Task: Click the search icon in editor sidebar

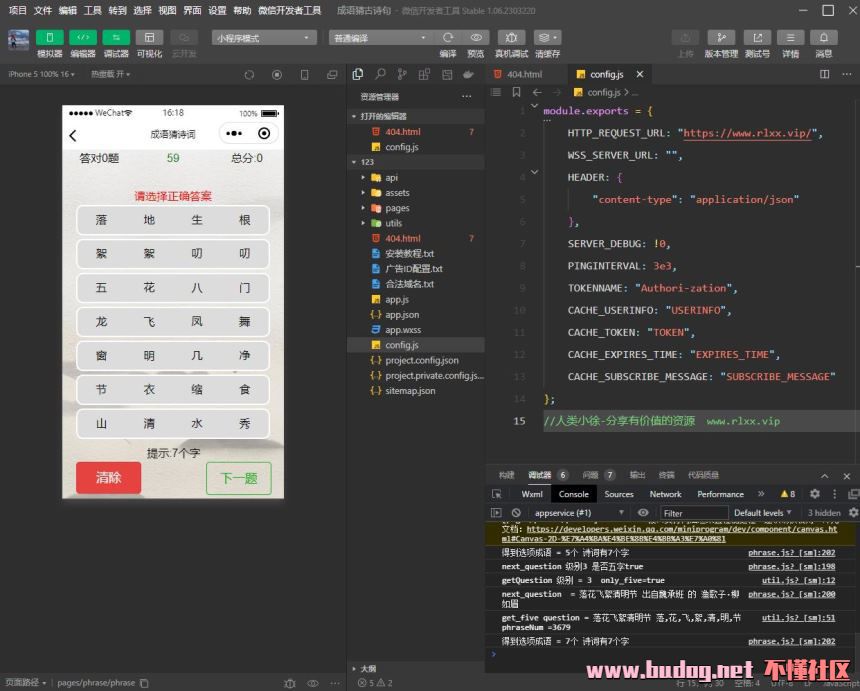Action: pos(380,74)
